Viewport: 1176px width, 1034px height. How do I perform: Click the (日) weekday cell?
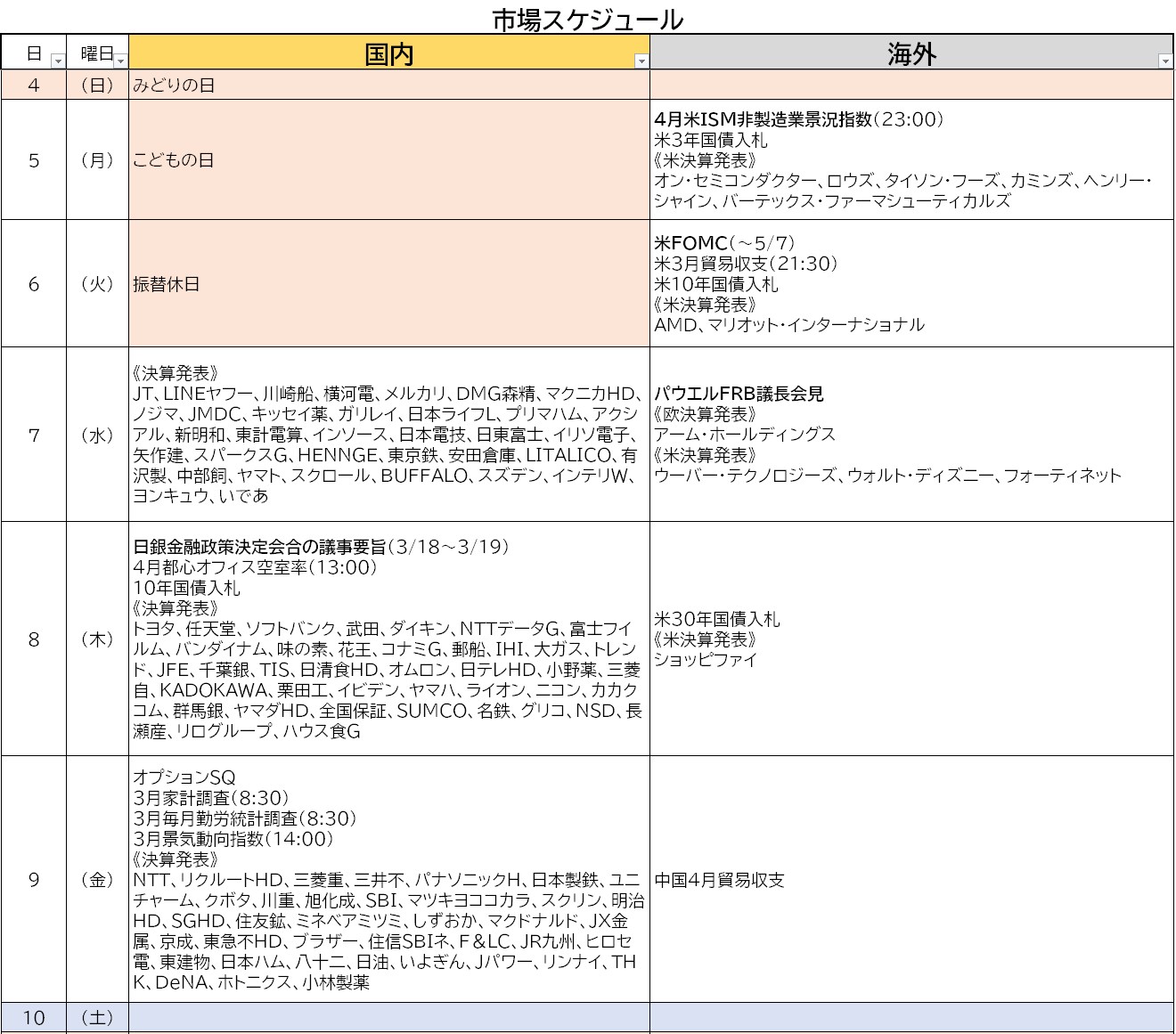click(97, 85)
